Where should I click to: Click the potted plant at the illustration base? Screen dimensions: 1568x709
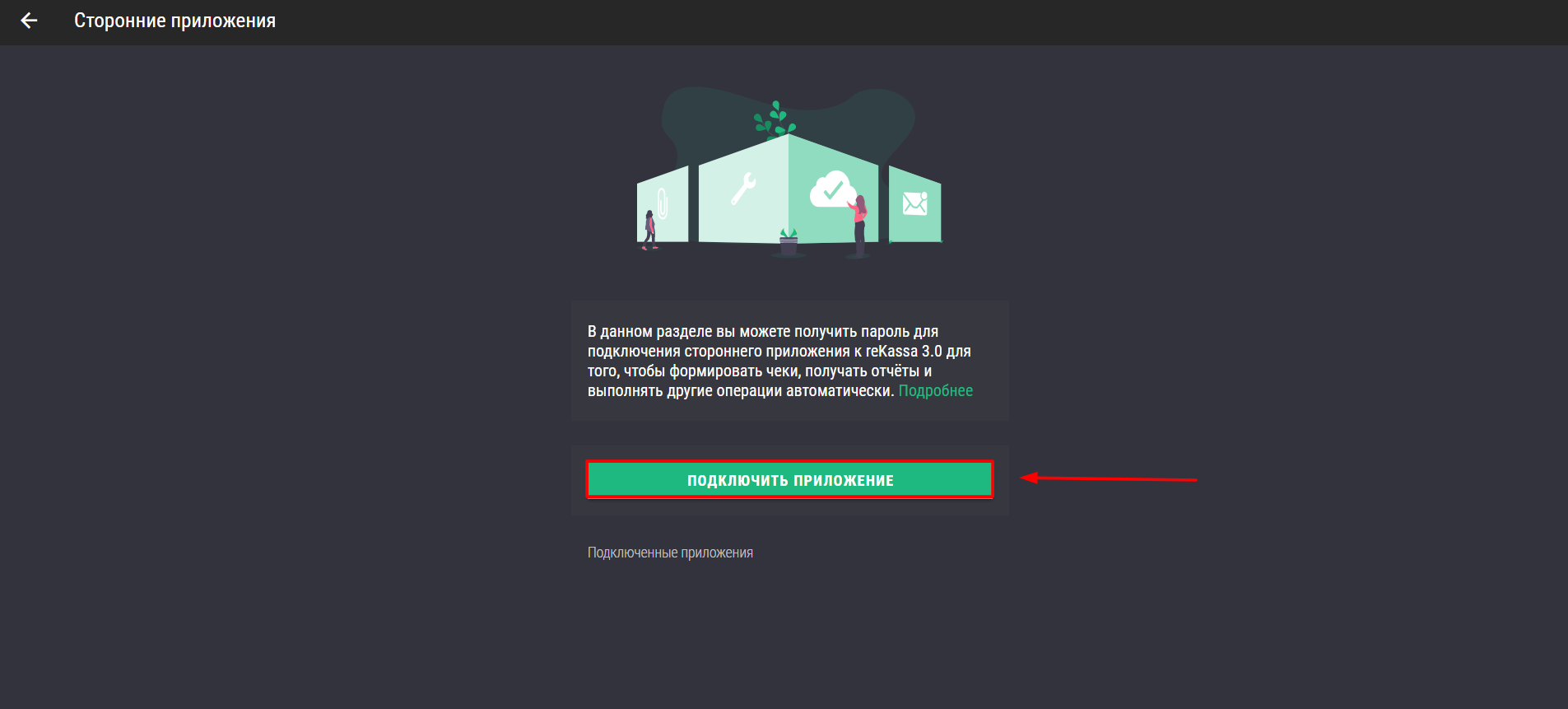click(789, 242)
